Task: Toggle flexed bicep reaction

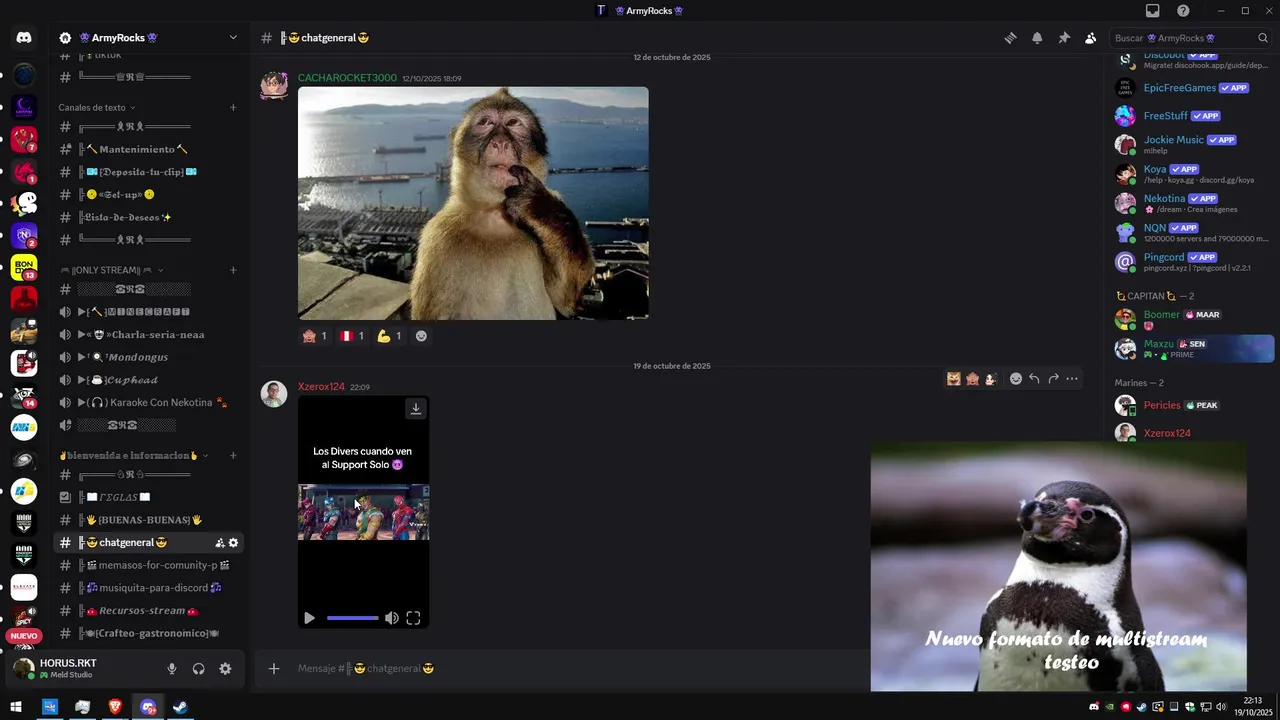Action: 389,336
